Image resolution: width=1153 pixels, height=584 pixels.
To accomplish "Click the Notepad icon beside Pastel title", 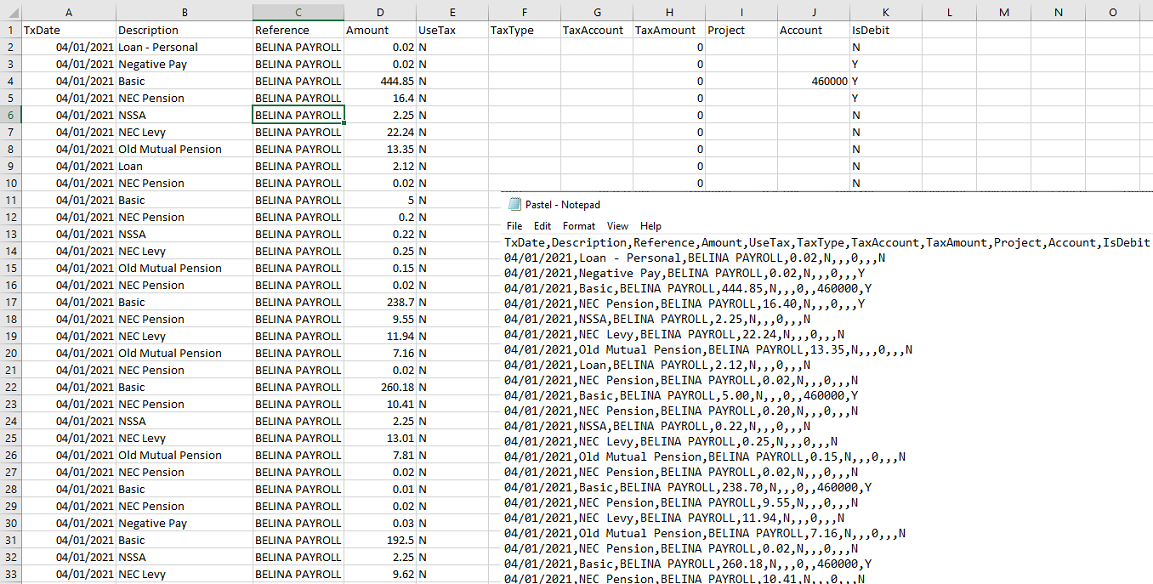I will (513, 204).
